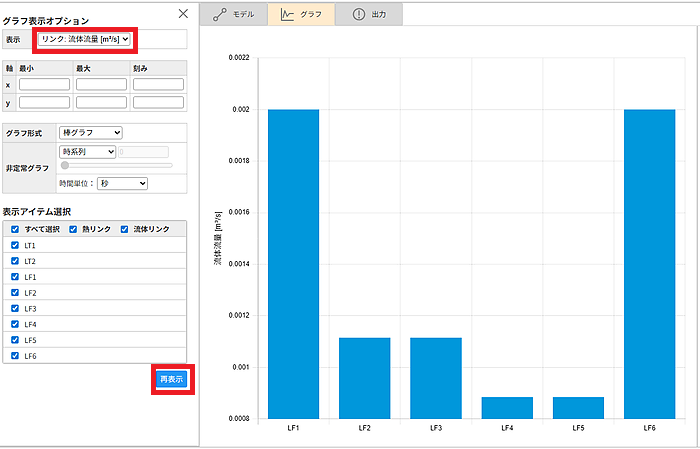Viewport: 700px width, 449px height.
Task: Uncheck the LF6 item checkbox
Action: (x=14, y=356)
